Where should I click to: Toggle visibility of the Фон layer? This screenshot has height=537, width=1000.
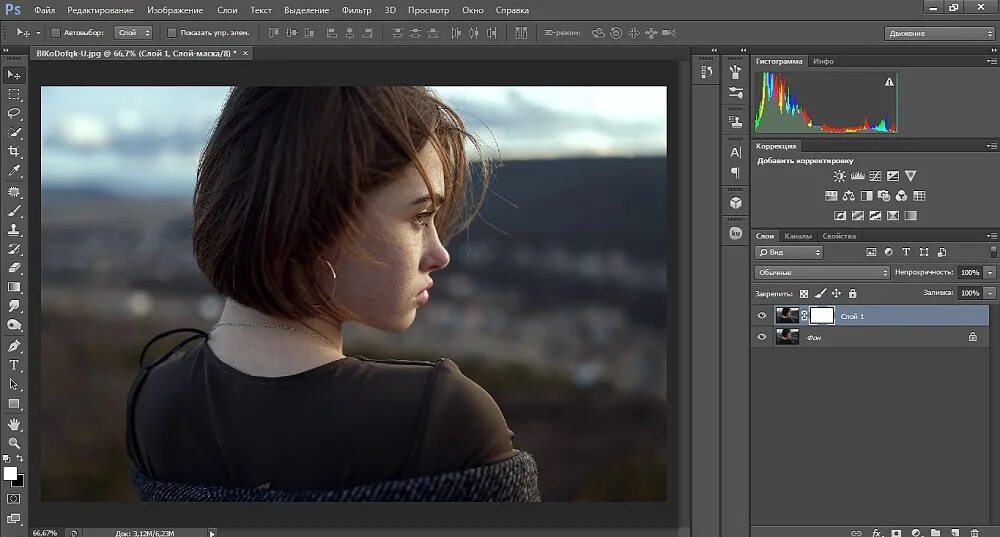tap(762, 338)
